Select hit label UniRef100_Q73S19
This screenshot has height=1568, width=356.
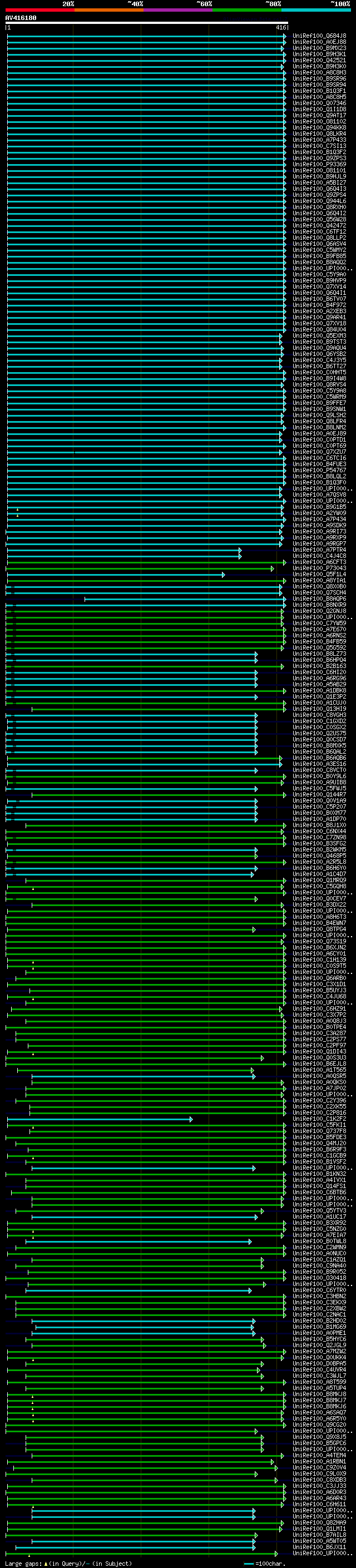[319, 942]
